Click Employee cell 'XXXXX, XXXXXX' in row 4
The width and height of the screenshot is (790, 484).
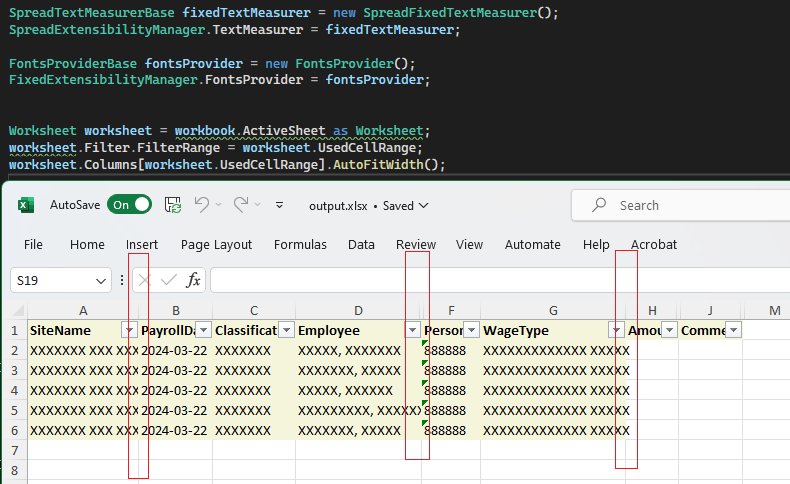point(358,390)
